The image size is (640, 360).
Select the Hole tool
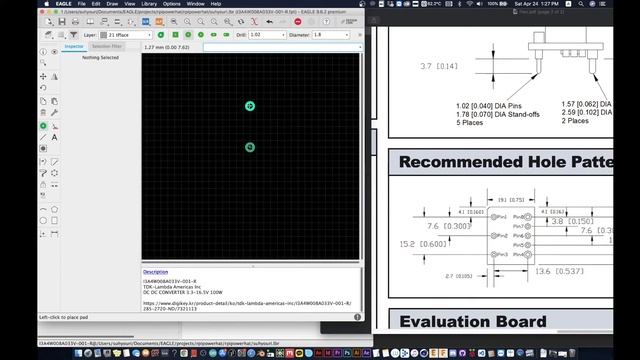[43, 149]
